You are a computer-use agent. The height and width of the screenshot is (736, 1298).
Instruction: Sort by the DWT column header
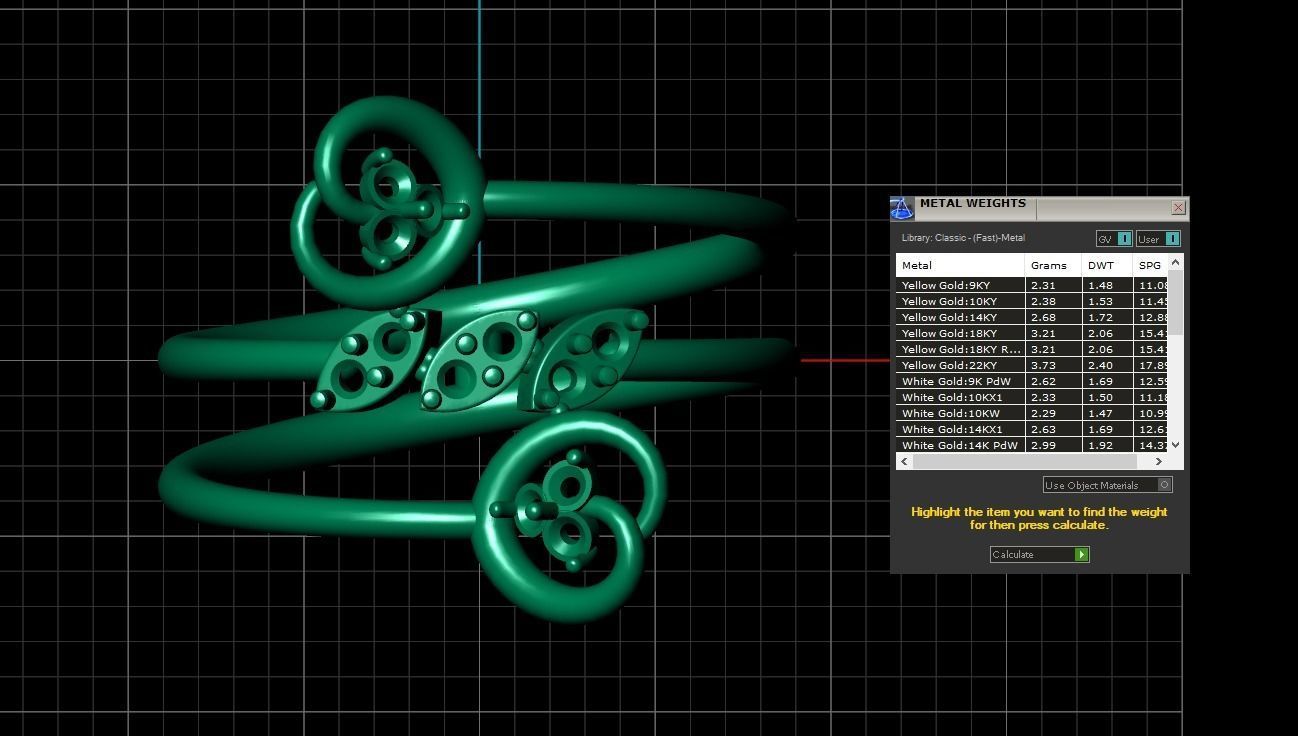(x=1107, y=265)
